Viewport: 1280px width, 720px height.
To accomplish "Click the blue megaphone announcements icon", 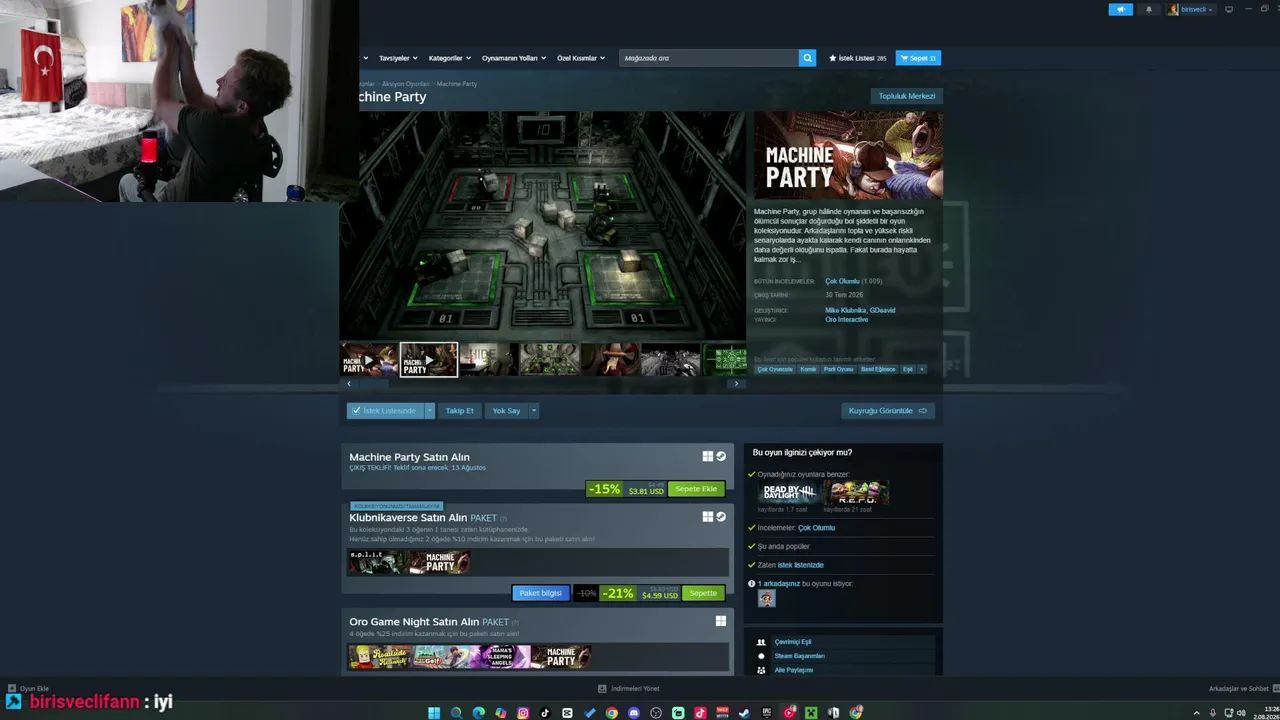I will (x=1120, y=9).
